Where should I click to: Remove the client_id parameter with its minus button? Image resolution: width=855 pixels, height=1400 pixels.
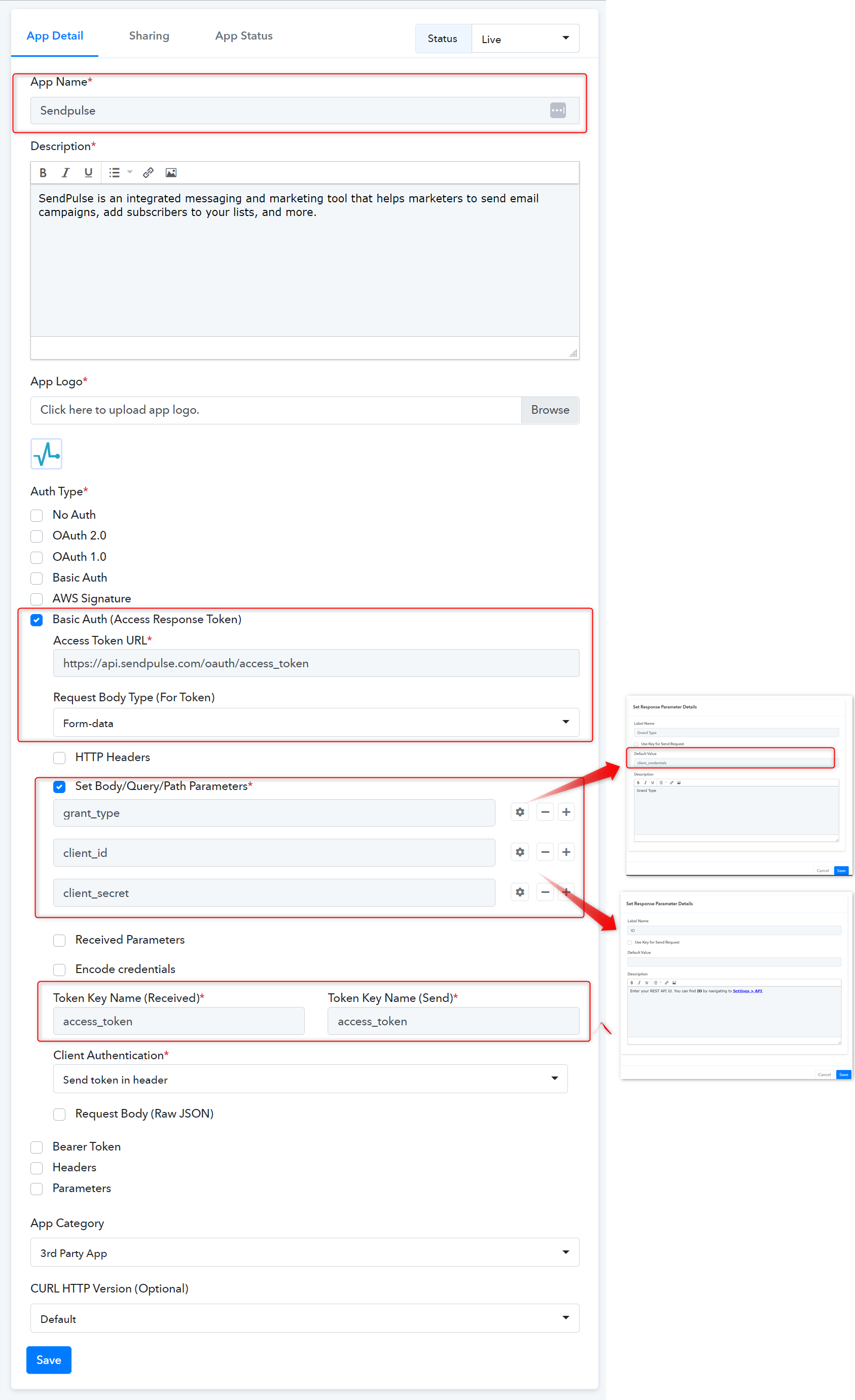pyautogui.click(x=545, y=852)
